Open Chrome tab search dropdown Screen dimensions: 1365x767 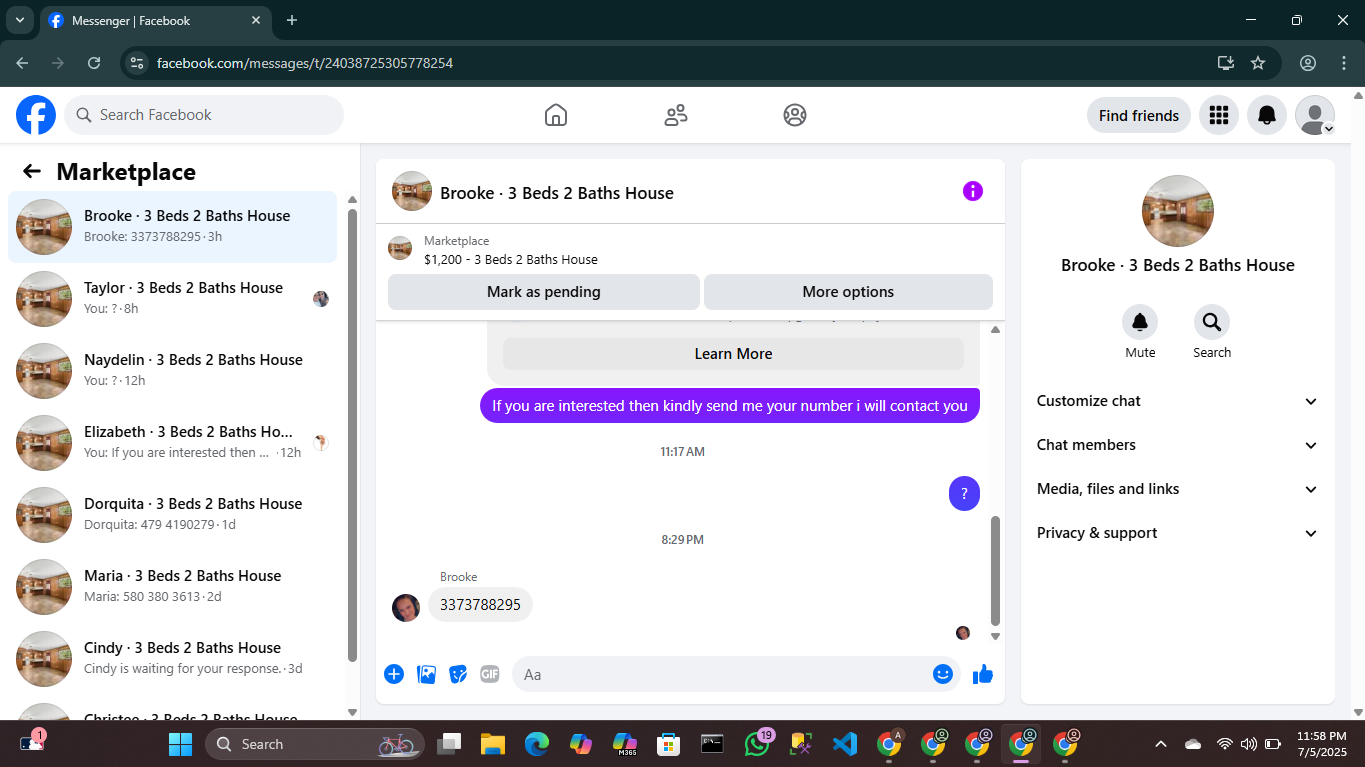point(19,20)
